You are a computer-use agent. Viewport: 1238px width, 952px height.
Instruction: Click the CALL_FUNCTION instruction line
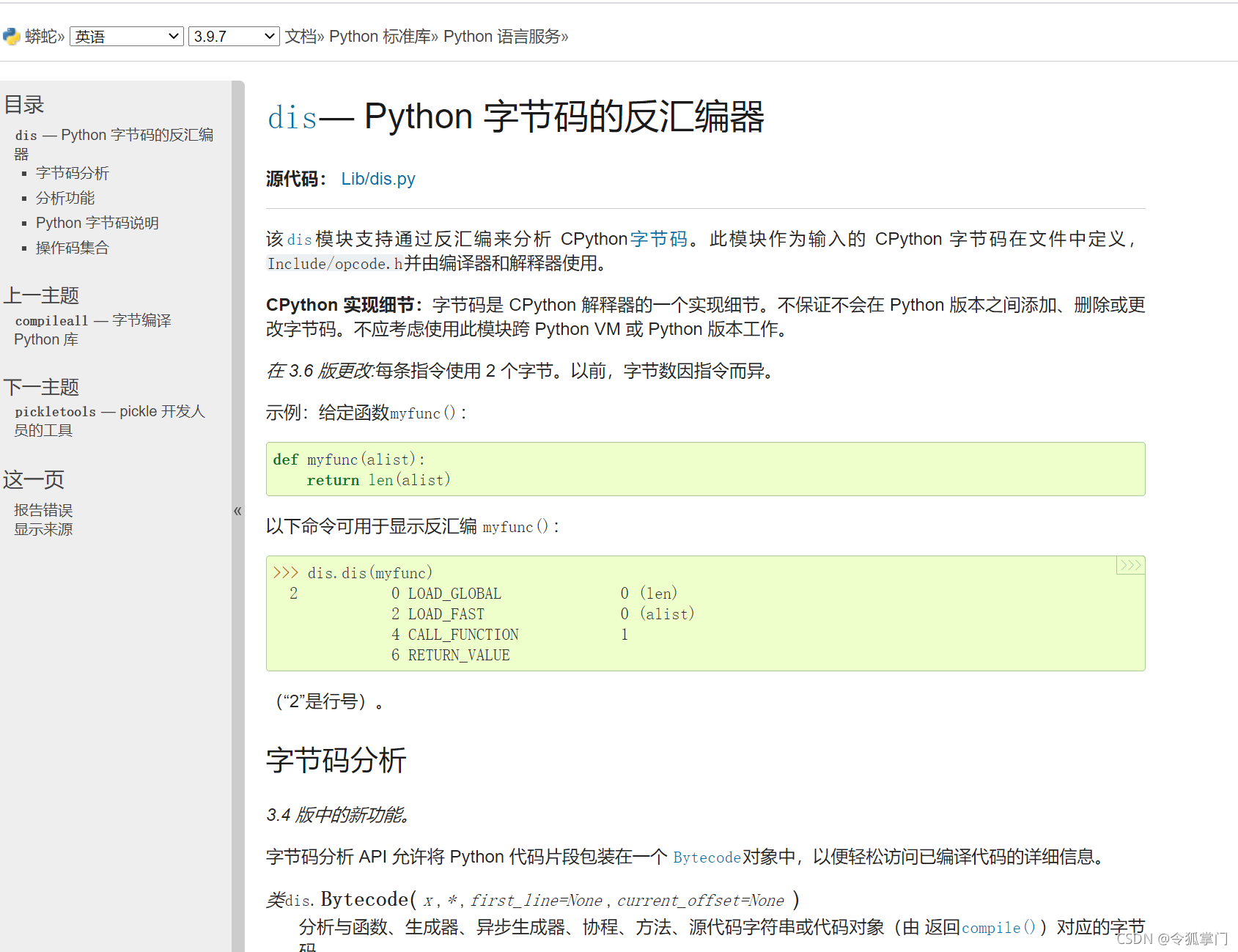pos(510,635)
